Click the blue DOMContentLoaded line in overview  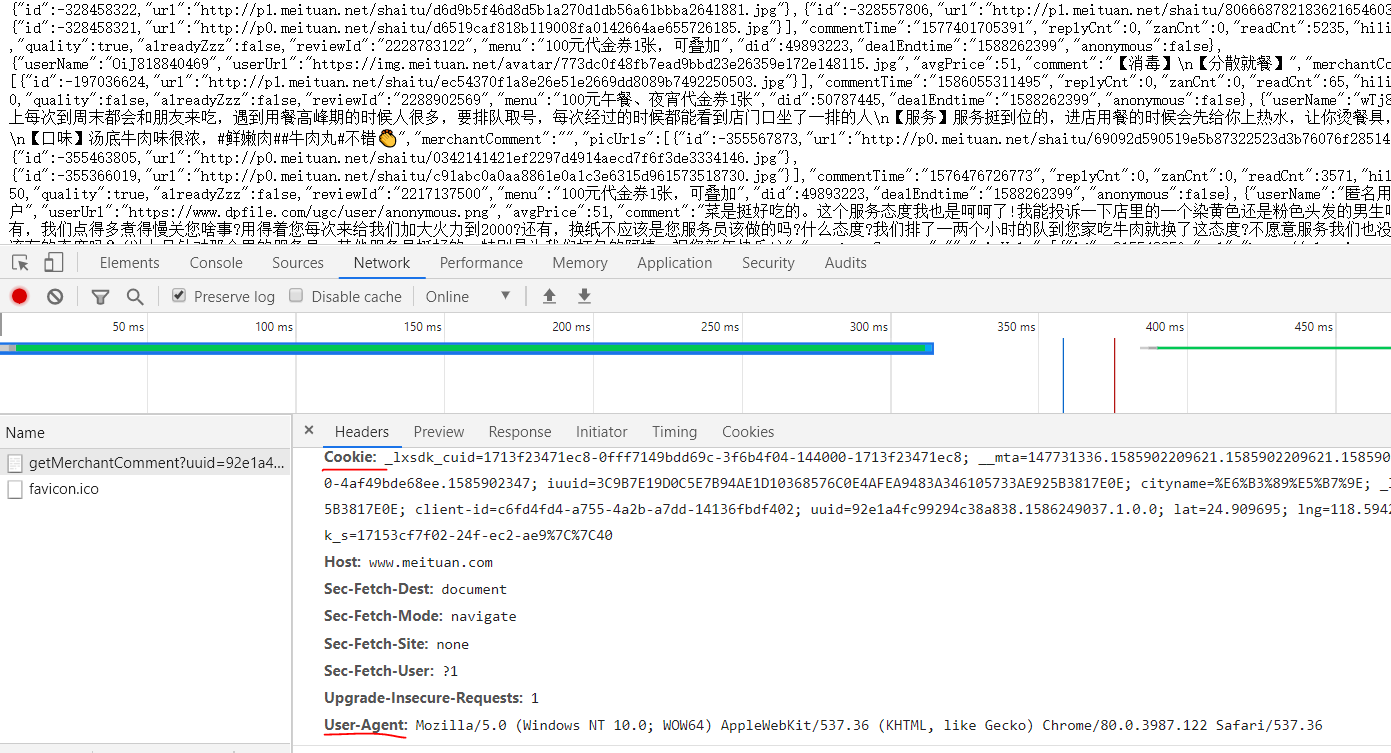pos(1063,375)
